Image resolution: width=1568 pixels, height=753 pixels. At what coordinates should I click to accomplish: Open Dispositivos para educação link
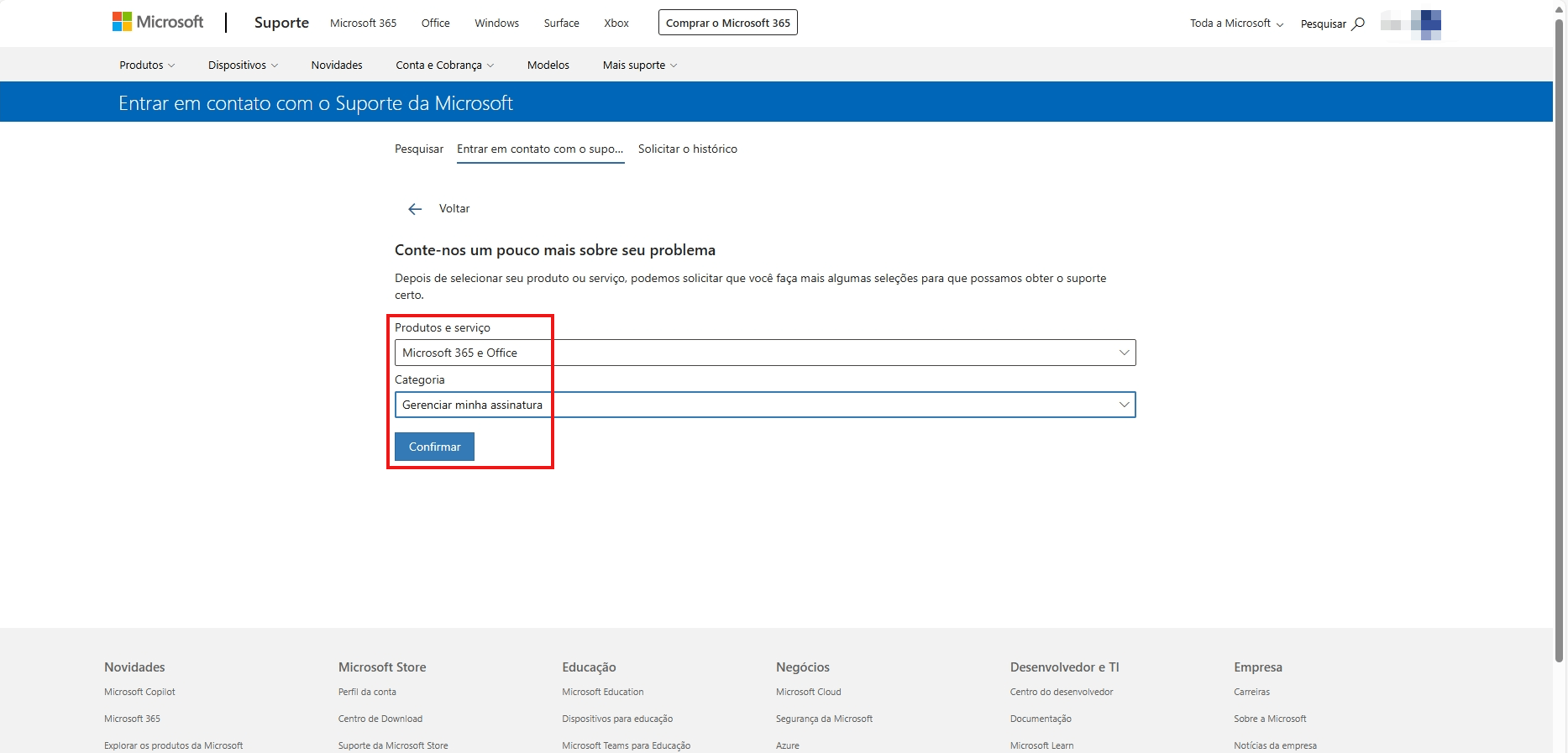[617, 719]
